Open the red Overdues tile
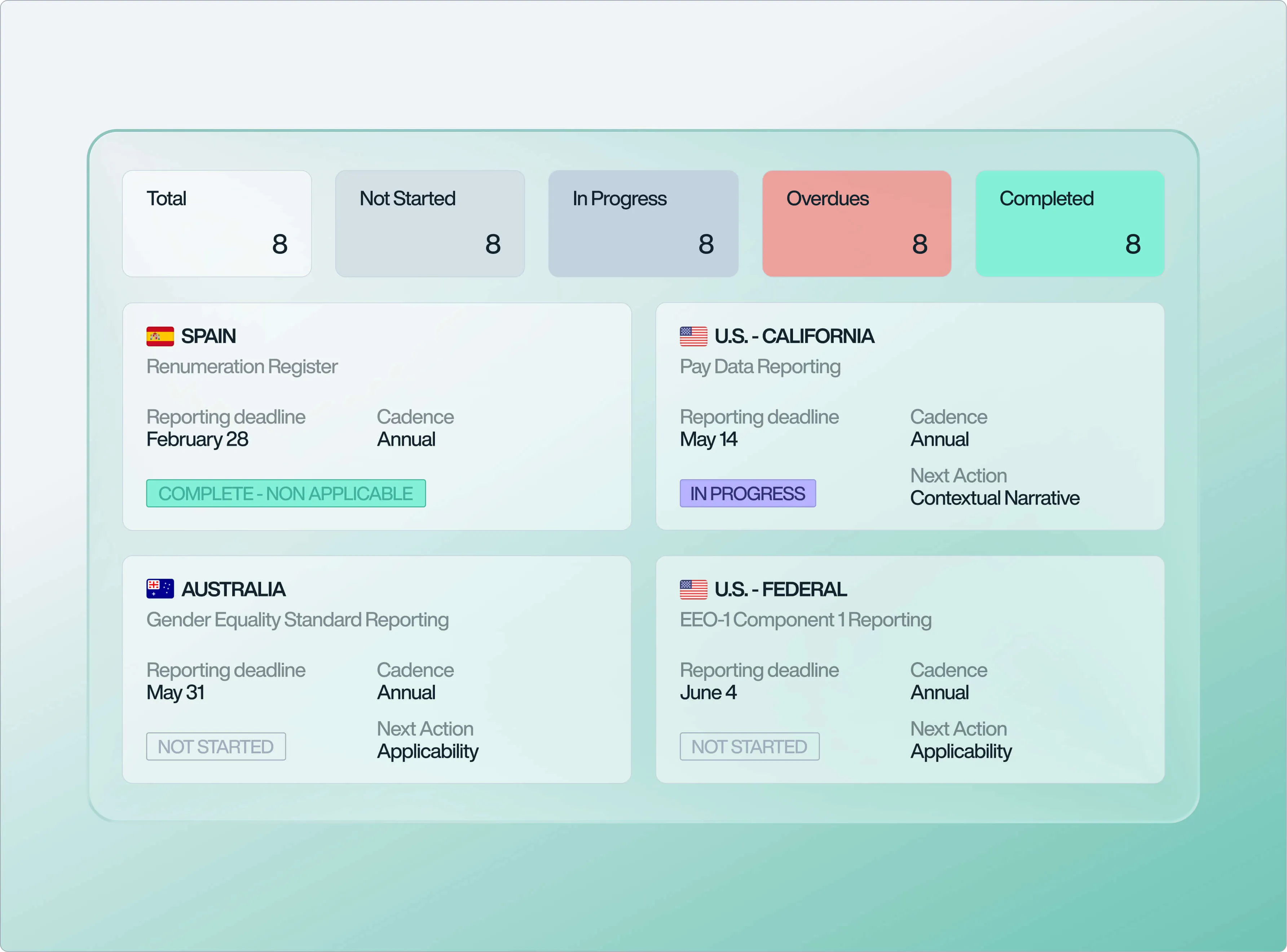 [x=856, y=223]
